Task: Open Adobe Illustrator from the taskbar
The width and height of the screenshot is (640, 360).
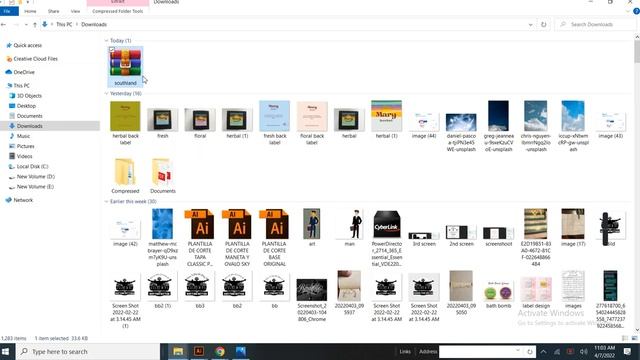Action: coord(199,351)
